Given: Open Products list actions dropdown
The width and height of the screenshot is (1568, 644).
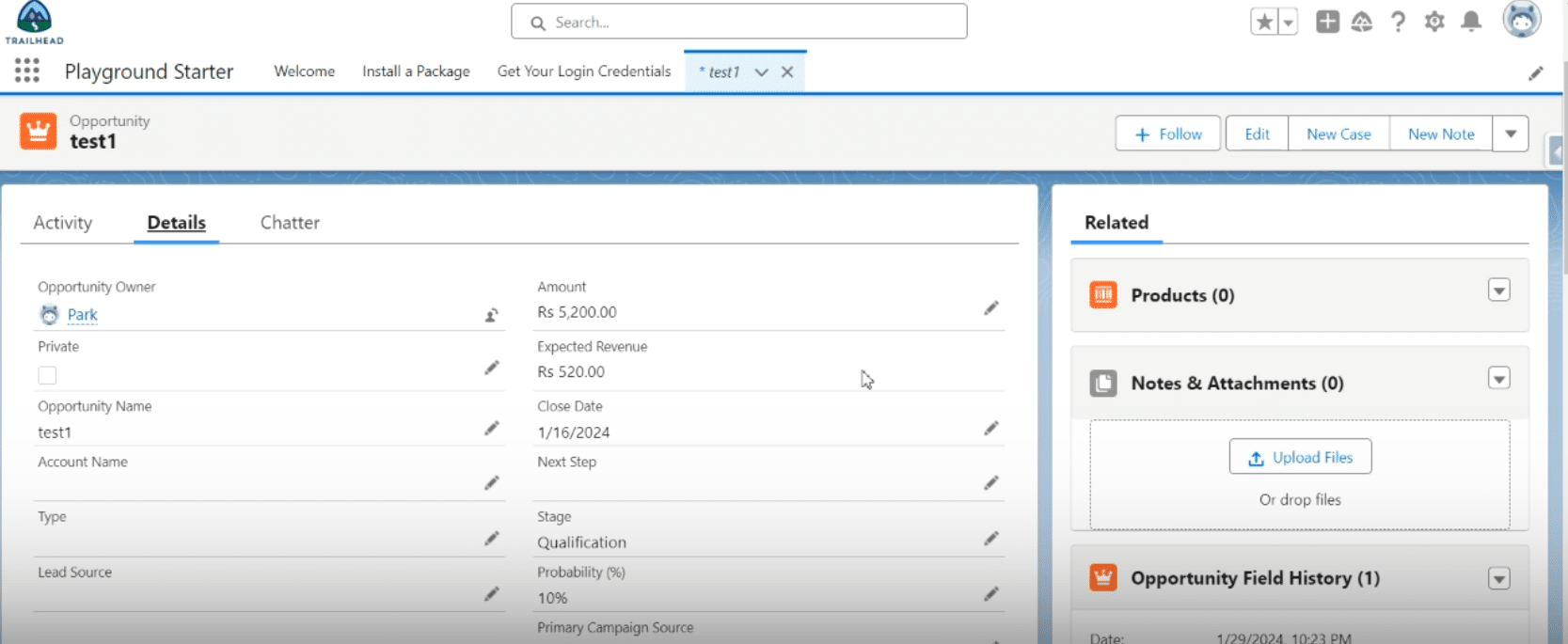Looking at the screenshot, I should tap(1499, 291).
